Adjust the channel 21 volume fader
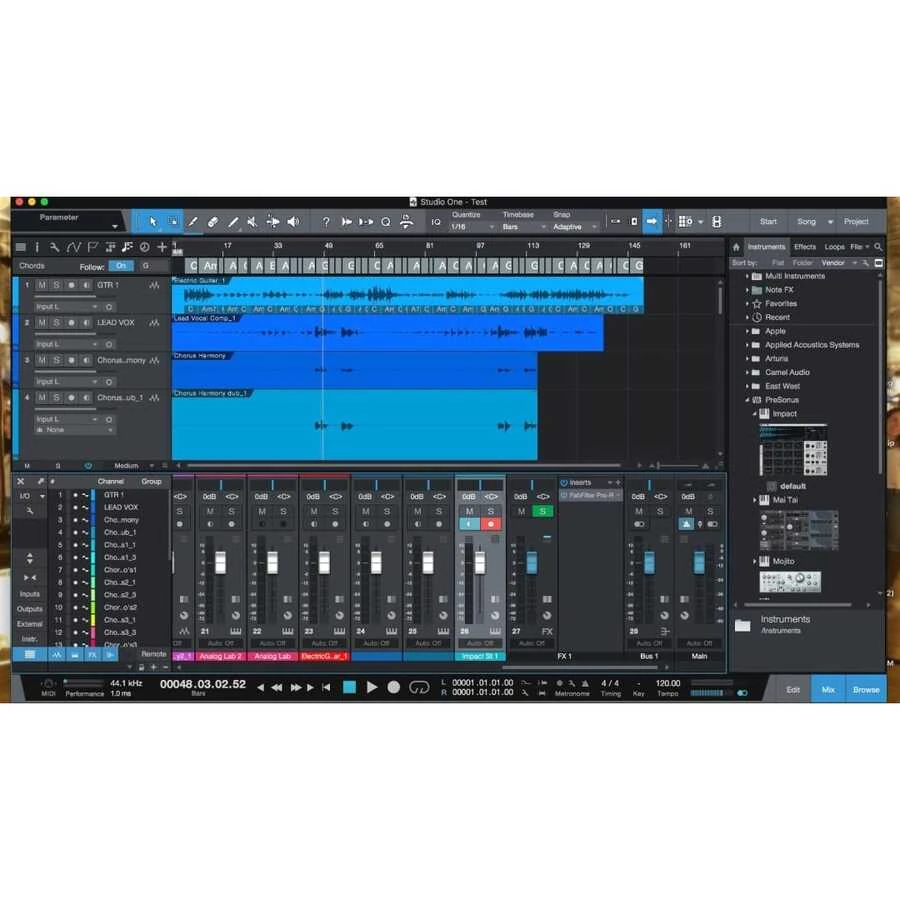Viewport: 900px width, 900px height. (x=220, y=562)
